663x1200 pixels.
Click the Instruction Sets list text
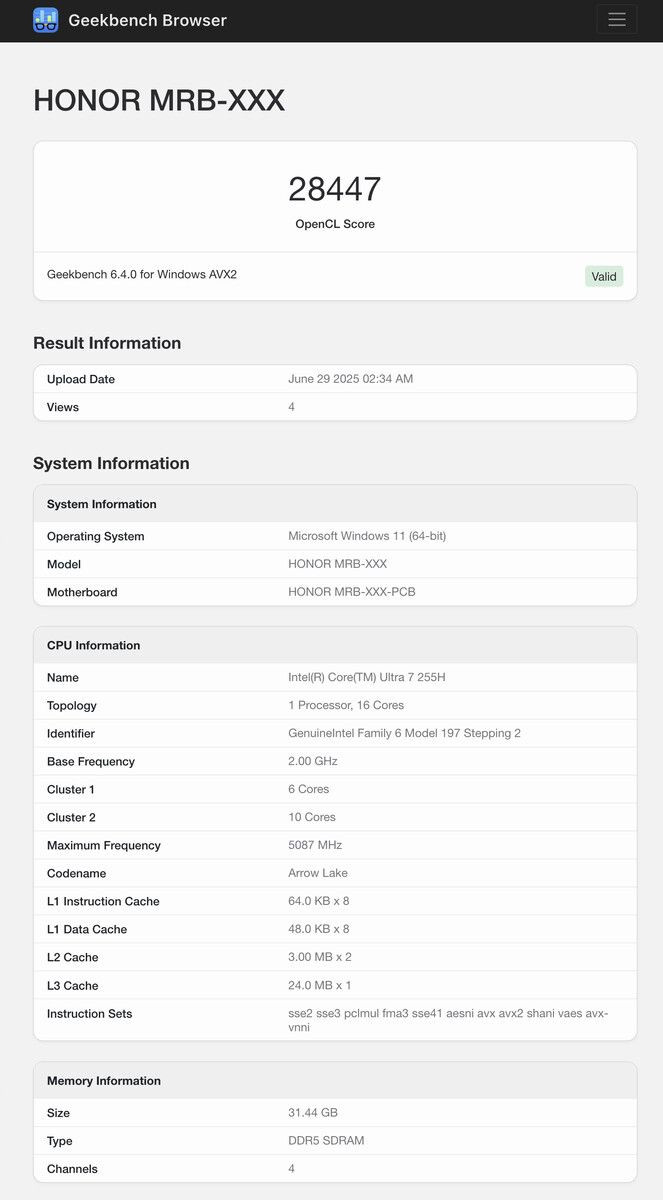(x=448, y=1020)
